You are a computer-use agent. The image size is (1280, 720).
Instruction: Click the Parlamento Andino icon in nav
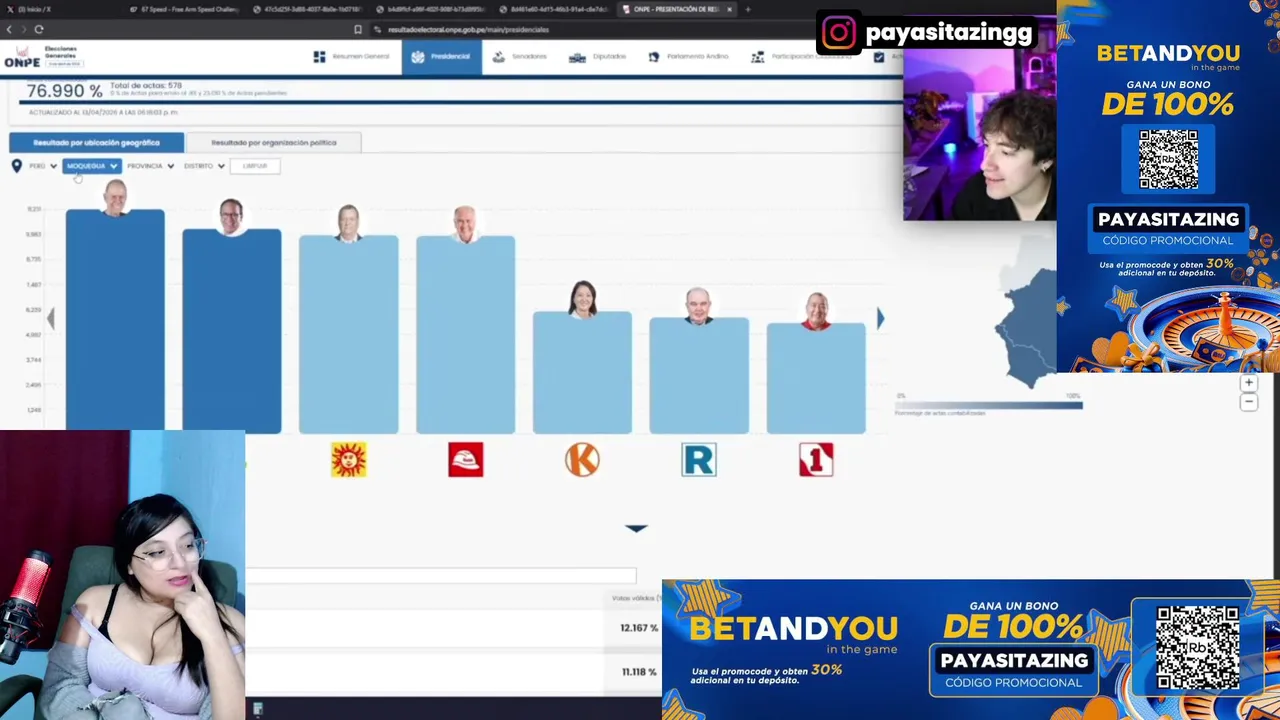[654, 57]
